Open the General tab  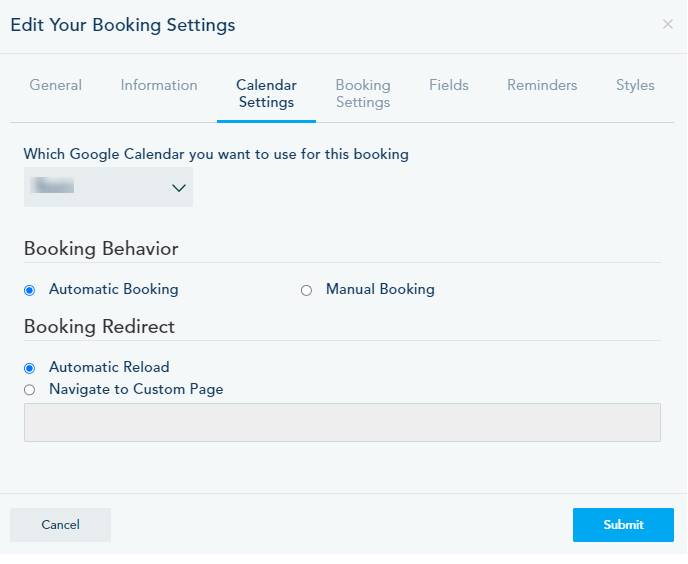[x=56, y=85]
